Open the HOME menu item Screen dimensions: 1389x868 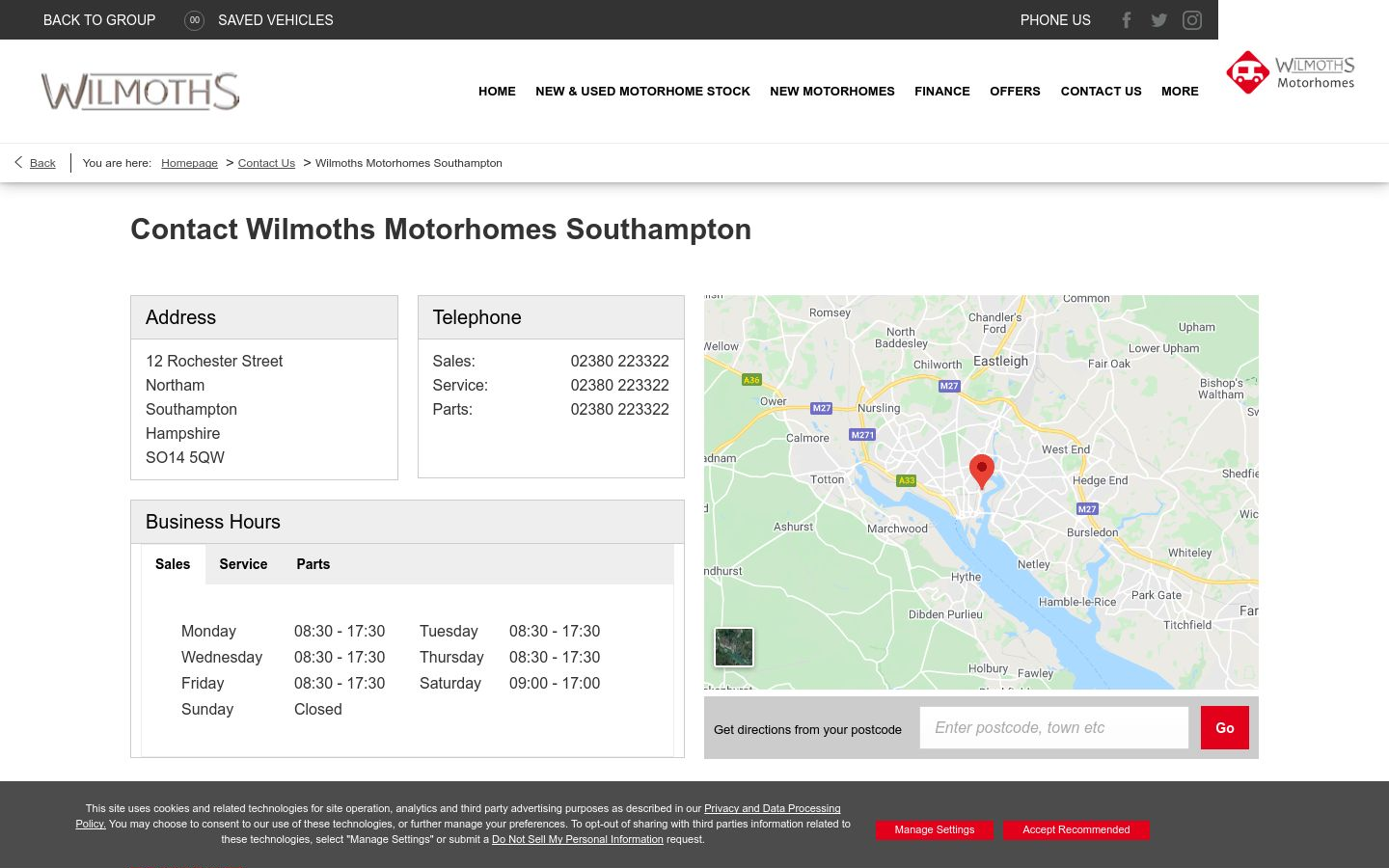[x=497, y=92]
